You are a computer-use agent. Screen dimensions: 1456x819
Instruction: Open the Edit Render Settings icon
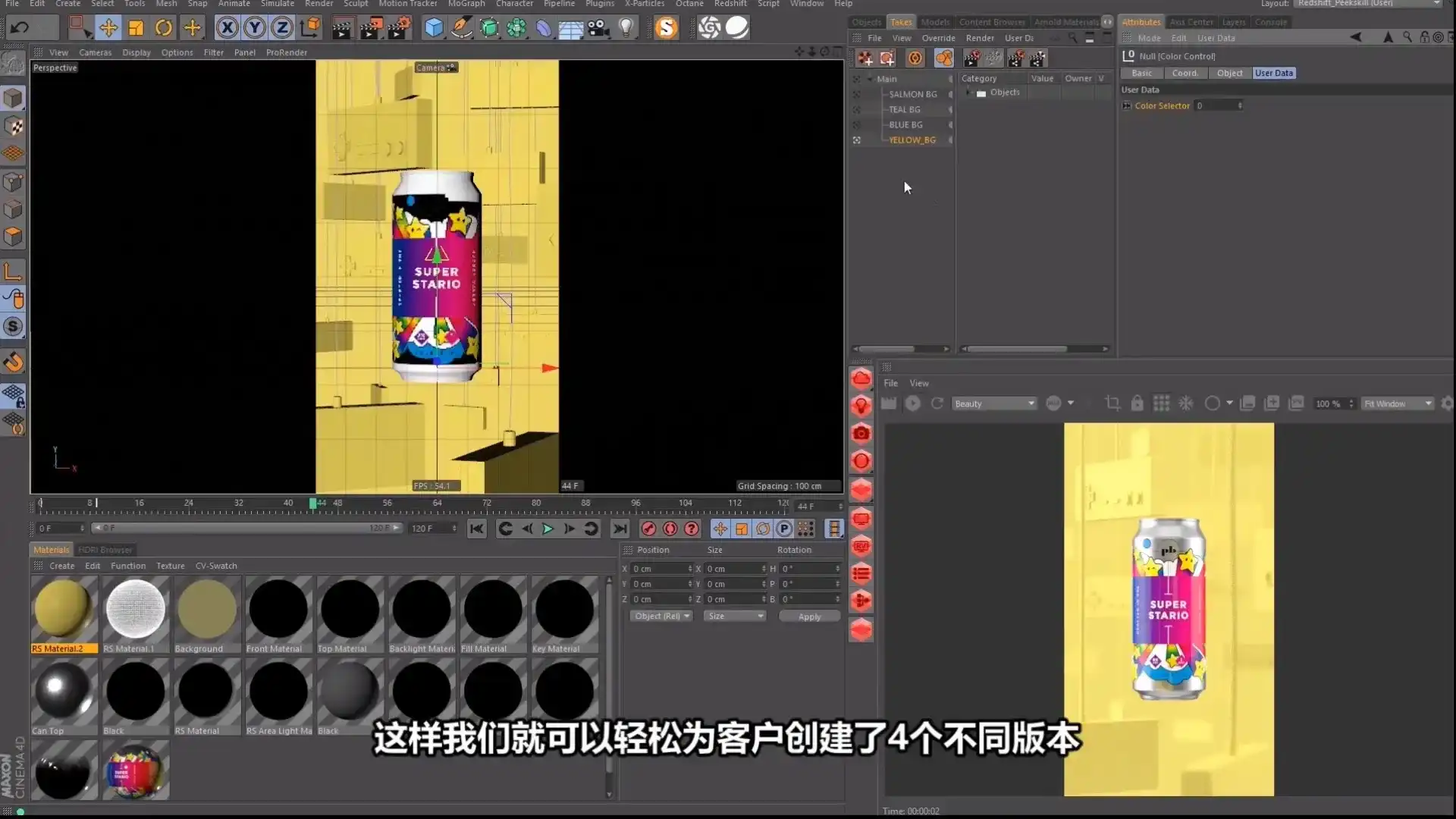pyautogui.click(x=400, y=27)
